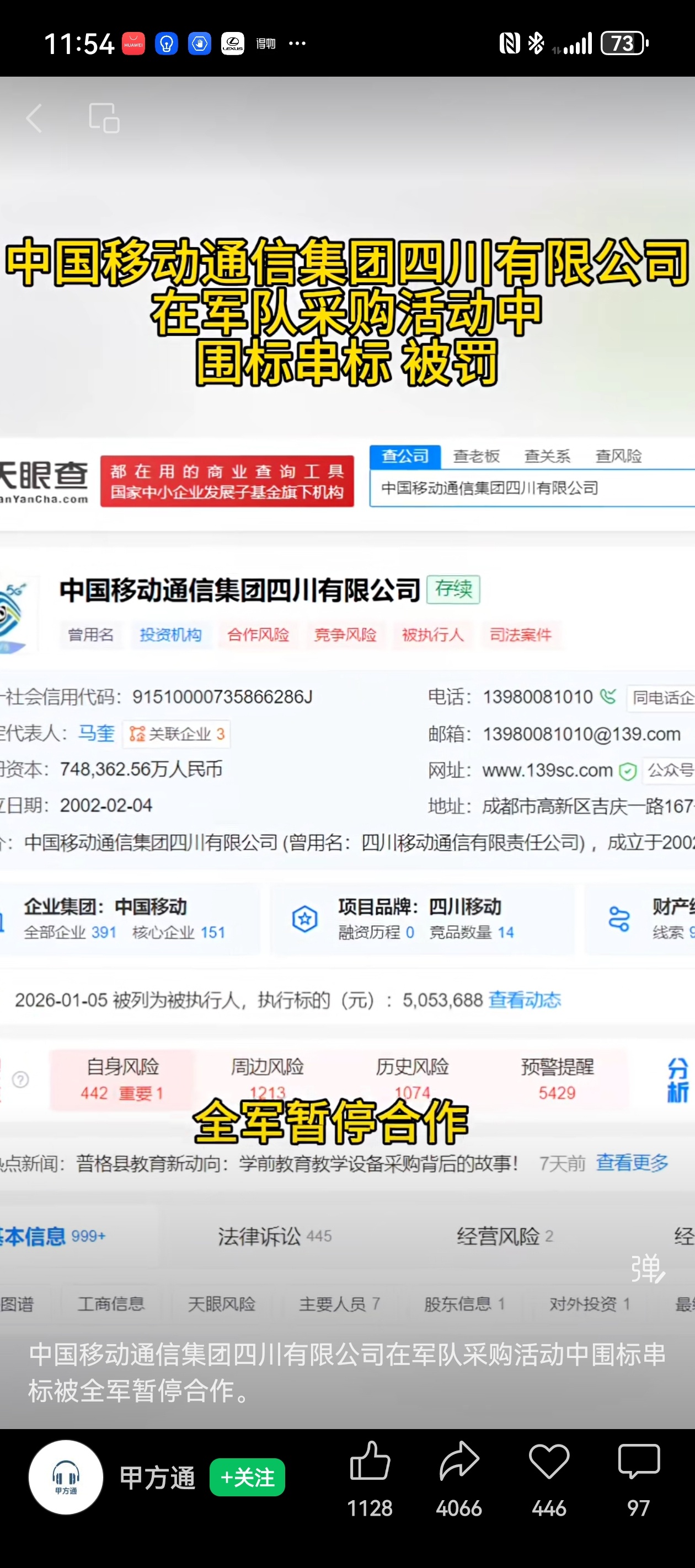695x1568 pixels.
Task: Tap the green phone call icon
Action: [608, 696]
